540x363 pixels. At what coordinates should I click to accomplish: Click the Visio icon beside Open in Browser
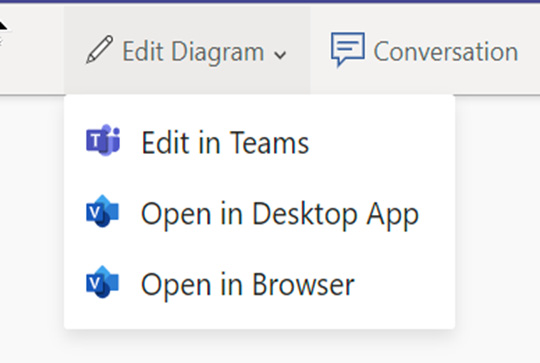[x=102, y=282]
